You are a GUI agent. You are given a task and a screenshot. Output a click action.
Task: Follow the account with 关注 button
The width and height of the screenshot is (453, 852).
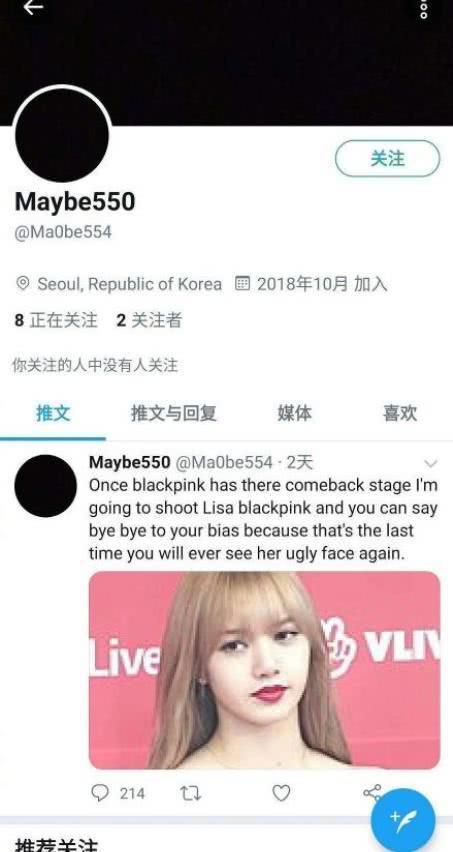tap(387, 159)
